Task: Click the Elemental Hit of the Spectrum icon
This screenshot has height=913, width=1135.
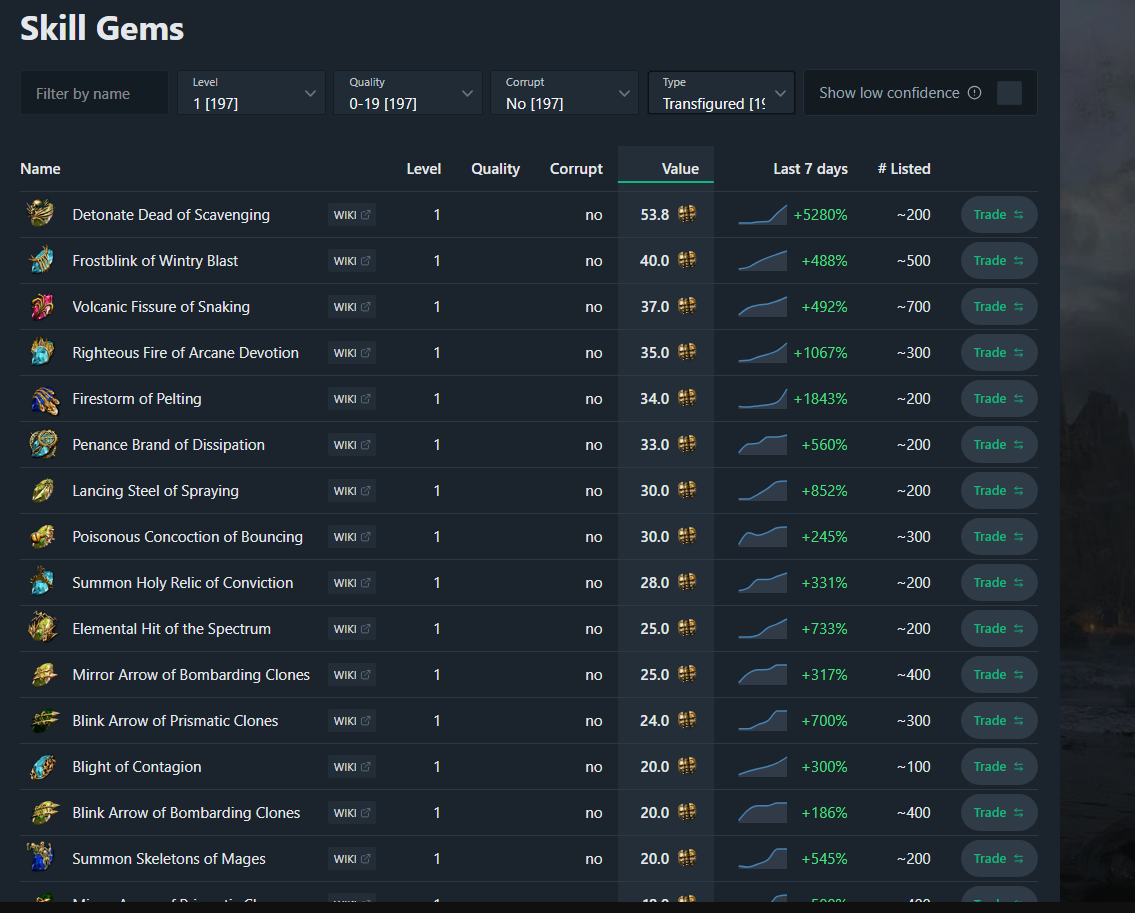Action: click(42, 628)
